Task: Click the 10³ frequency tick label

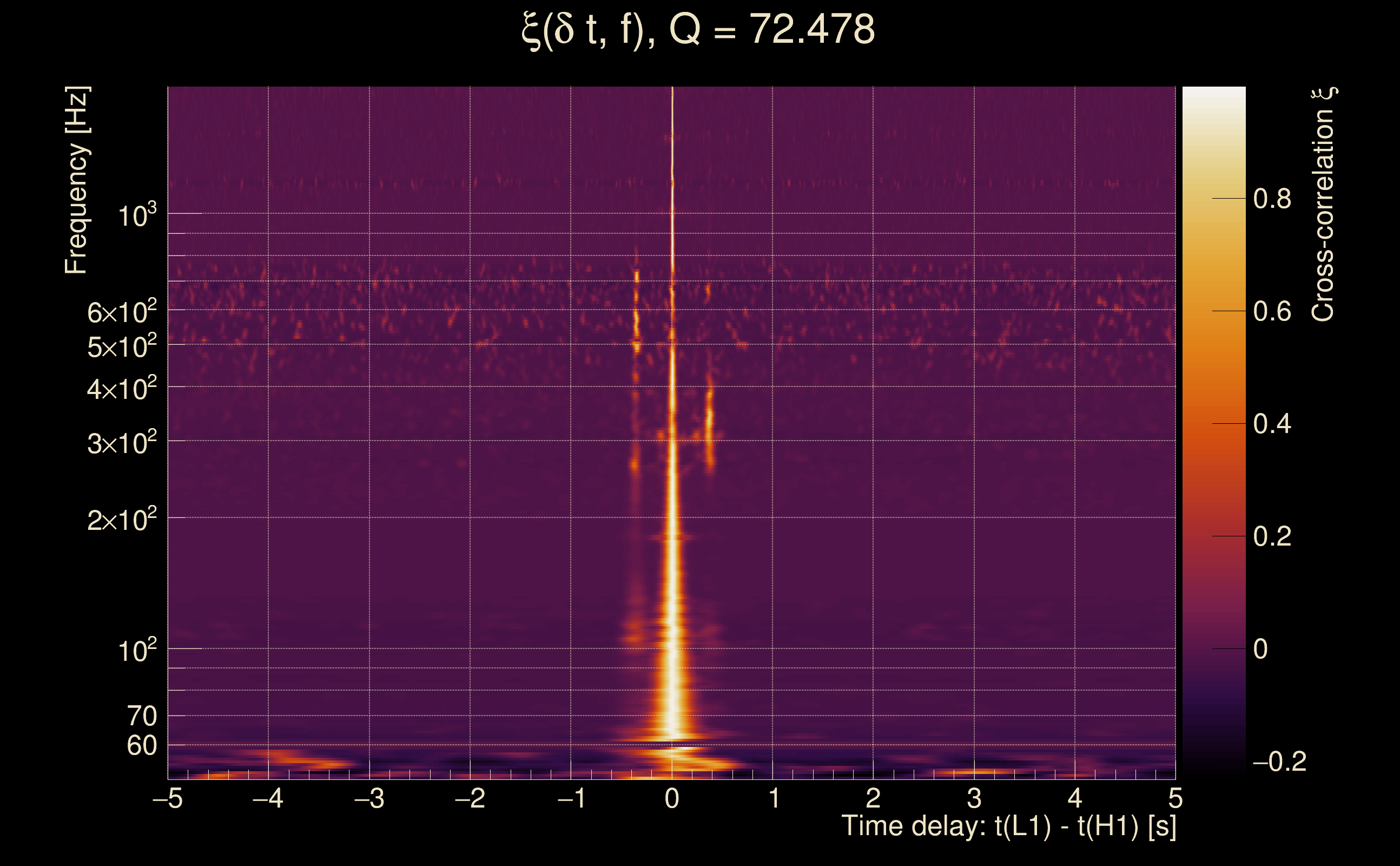Action: 136,216
